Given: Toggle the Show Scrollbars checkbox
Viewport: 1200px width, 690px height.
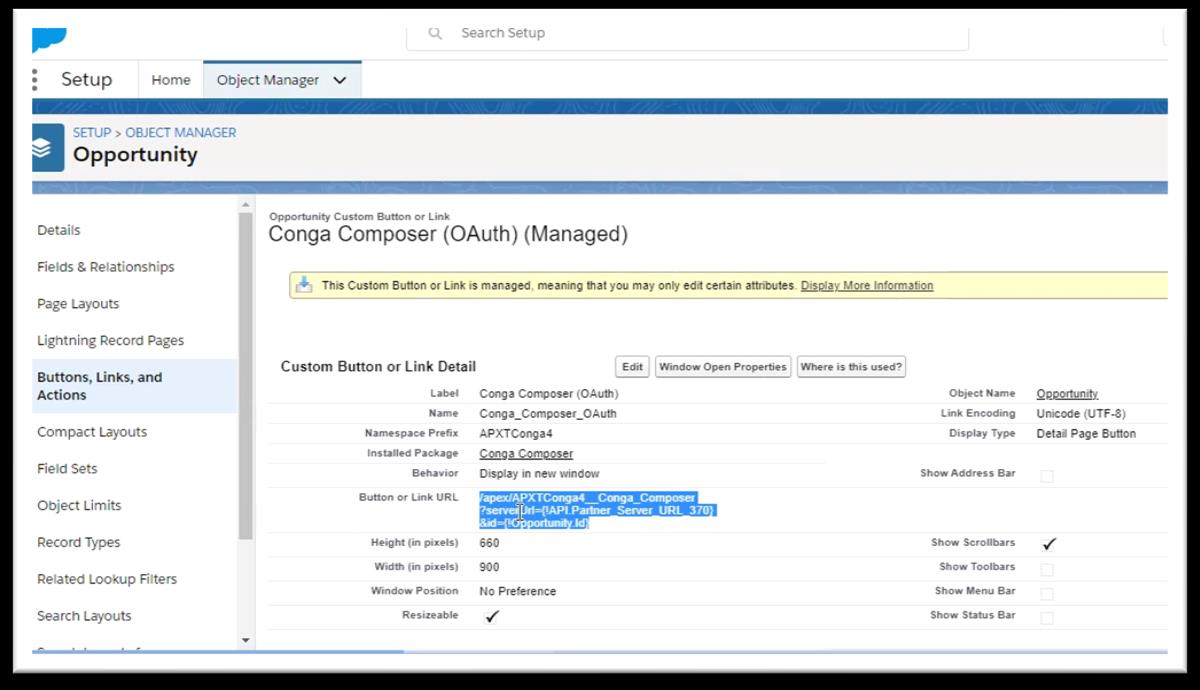Looking at the screenshot, I should [x=1048, y=544].
